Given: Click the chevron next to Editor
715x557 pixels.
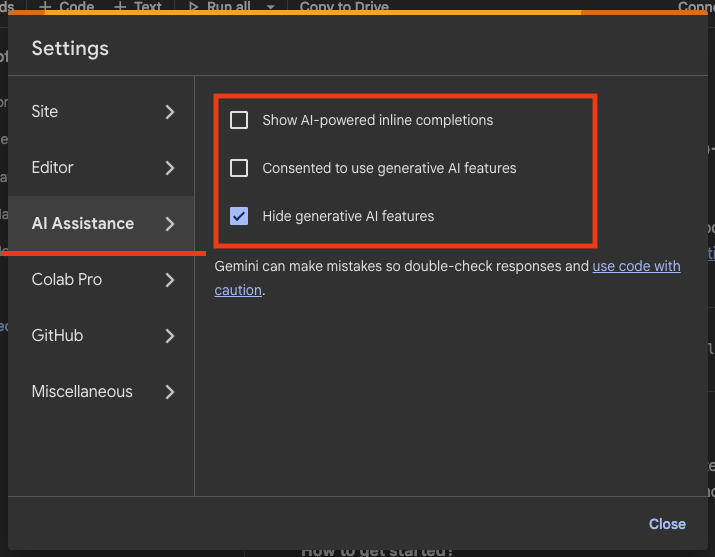Looking at the screenshot, I should [170, 168].
